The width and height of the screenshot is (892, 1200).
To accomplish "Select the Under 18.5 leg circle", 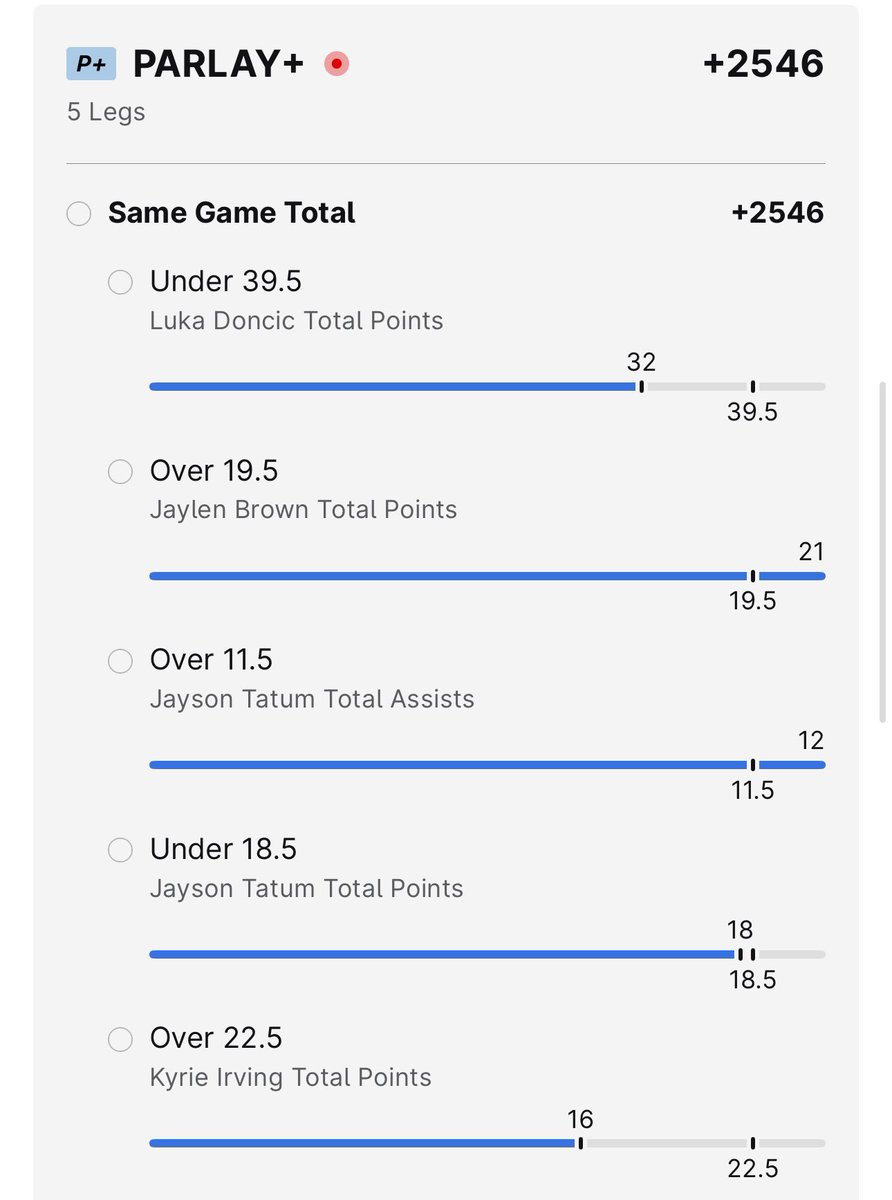I will coord(120,850).
